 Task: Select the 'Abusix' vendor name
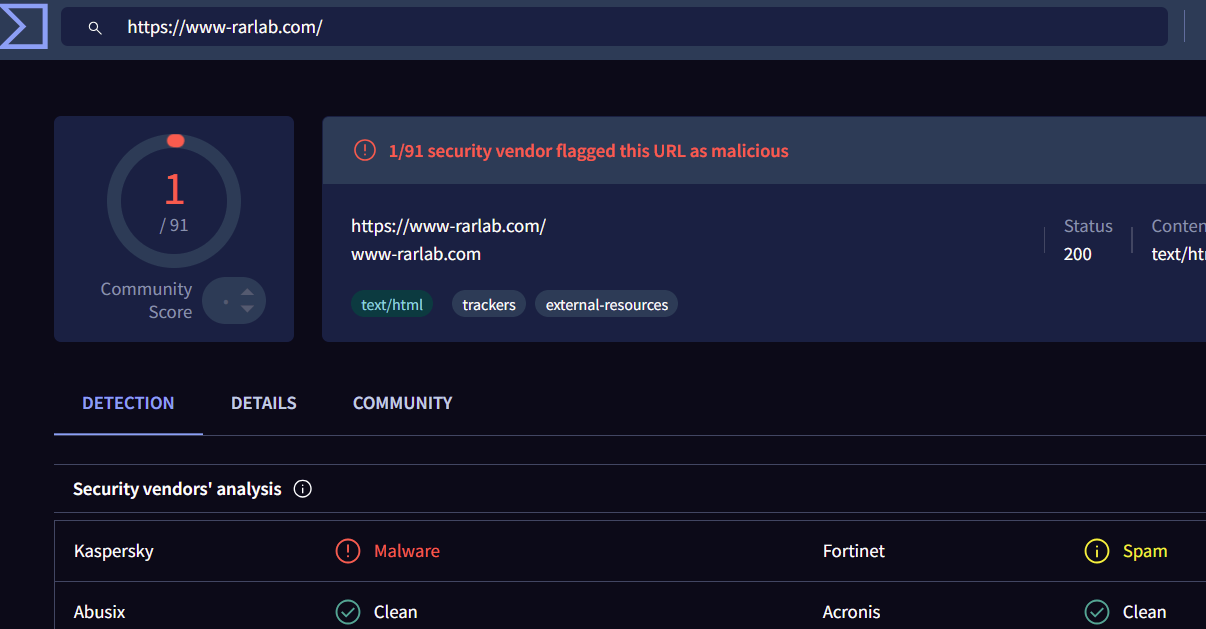pos(100,612)
